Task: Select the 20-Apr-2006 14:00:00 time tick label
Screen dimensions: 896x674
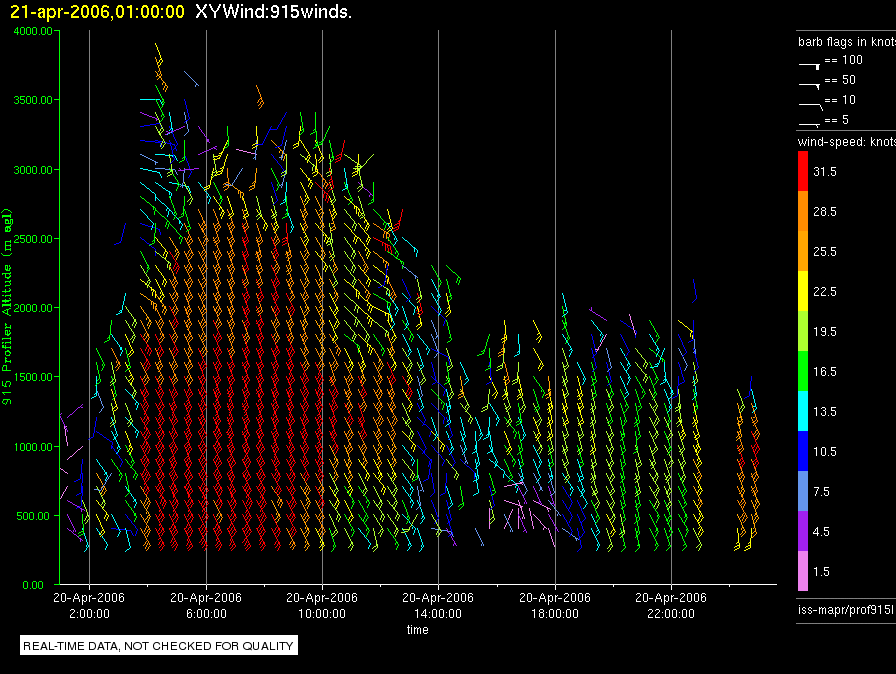Action: [x=438, y=606]
